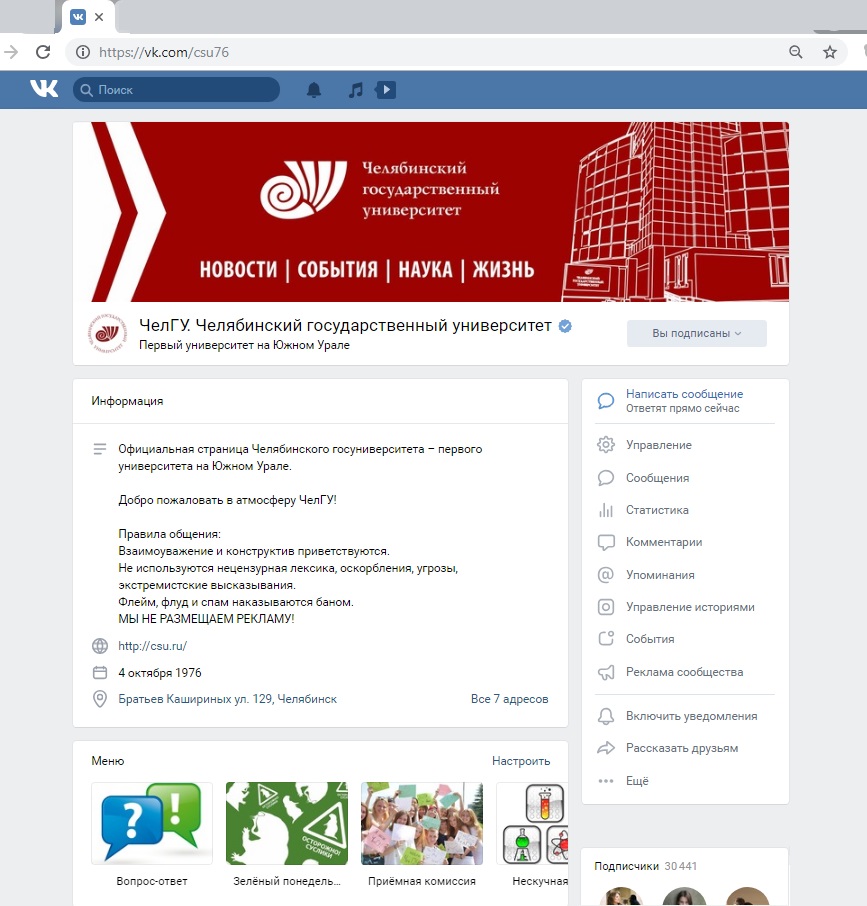Click the browser forward arrow
Screen dimensions: 867x906
[11, 52]
